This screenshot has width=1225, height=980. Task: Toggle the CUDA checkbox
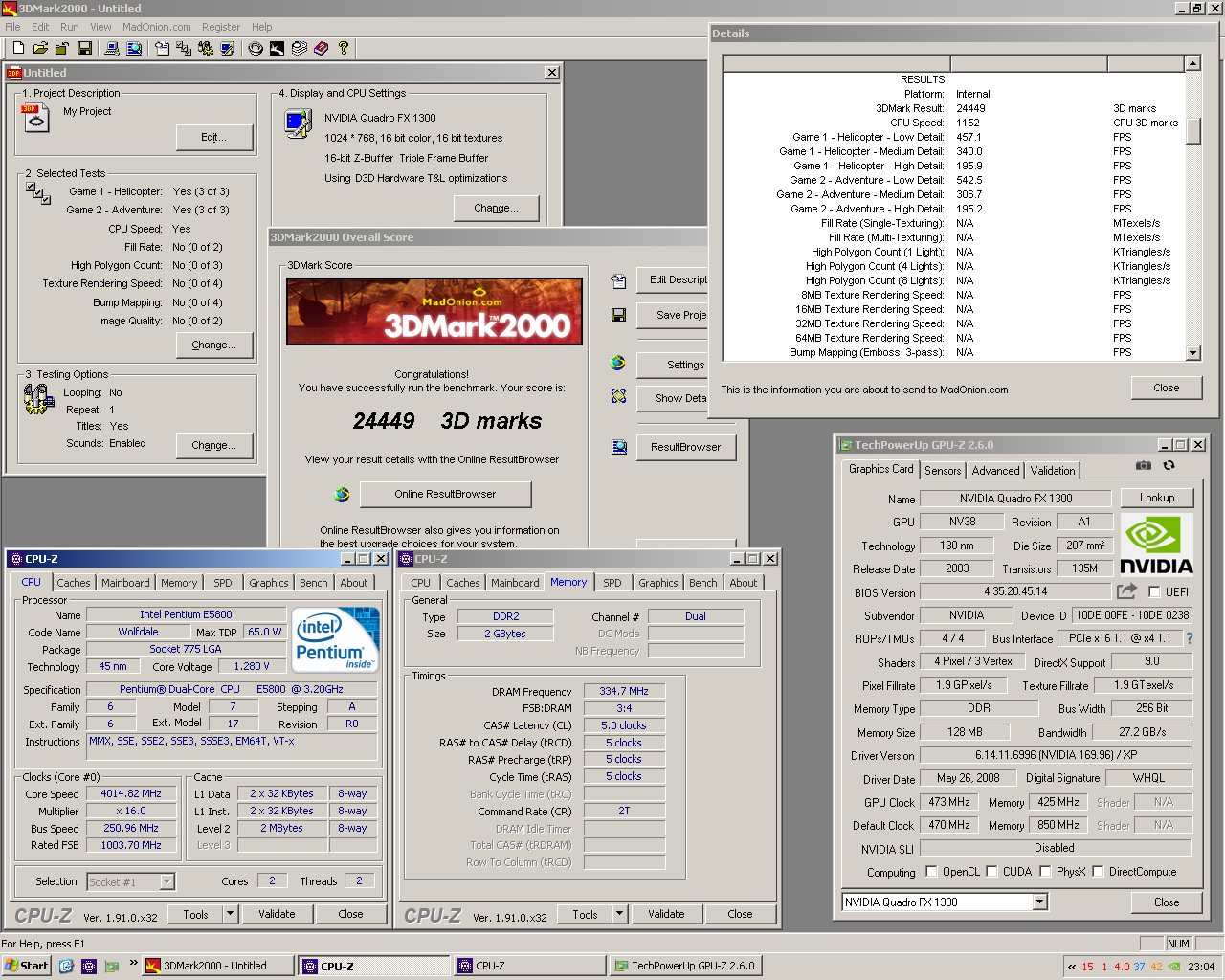pyautogui.click(x=991, y=871)
